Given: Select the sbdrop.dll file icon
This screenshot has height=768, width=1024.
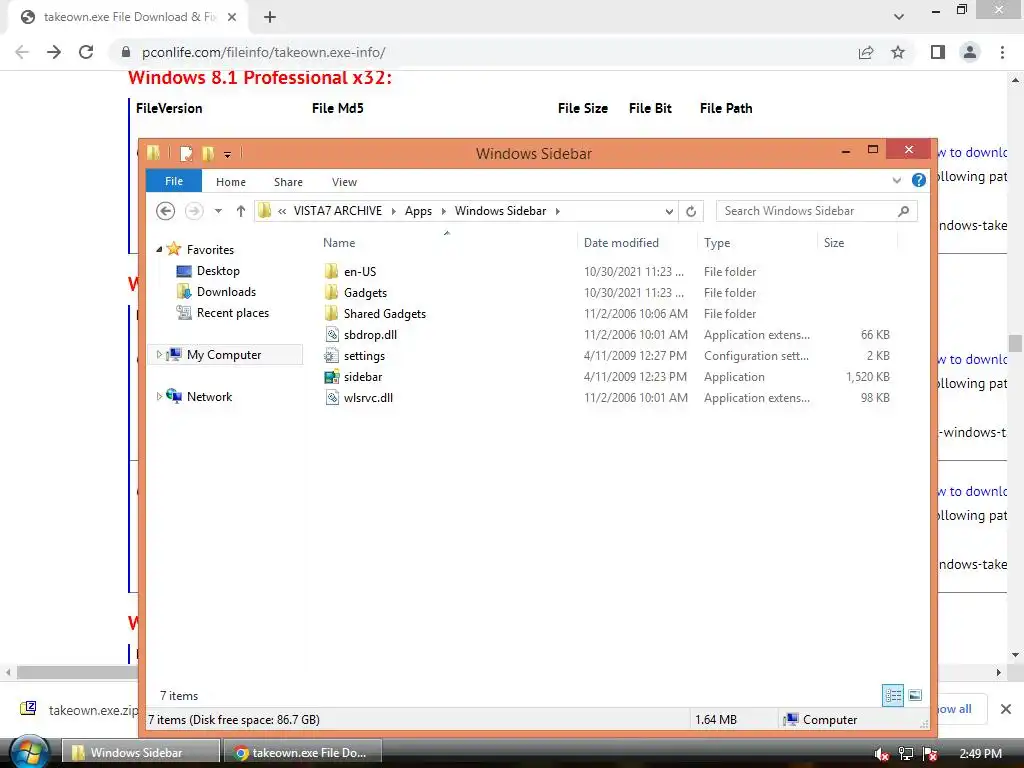Looking at the screenshot, I should (x=332, y=334).
